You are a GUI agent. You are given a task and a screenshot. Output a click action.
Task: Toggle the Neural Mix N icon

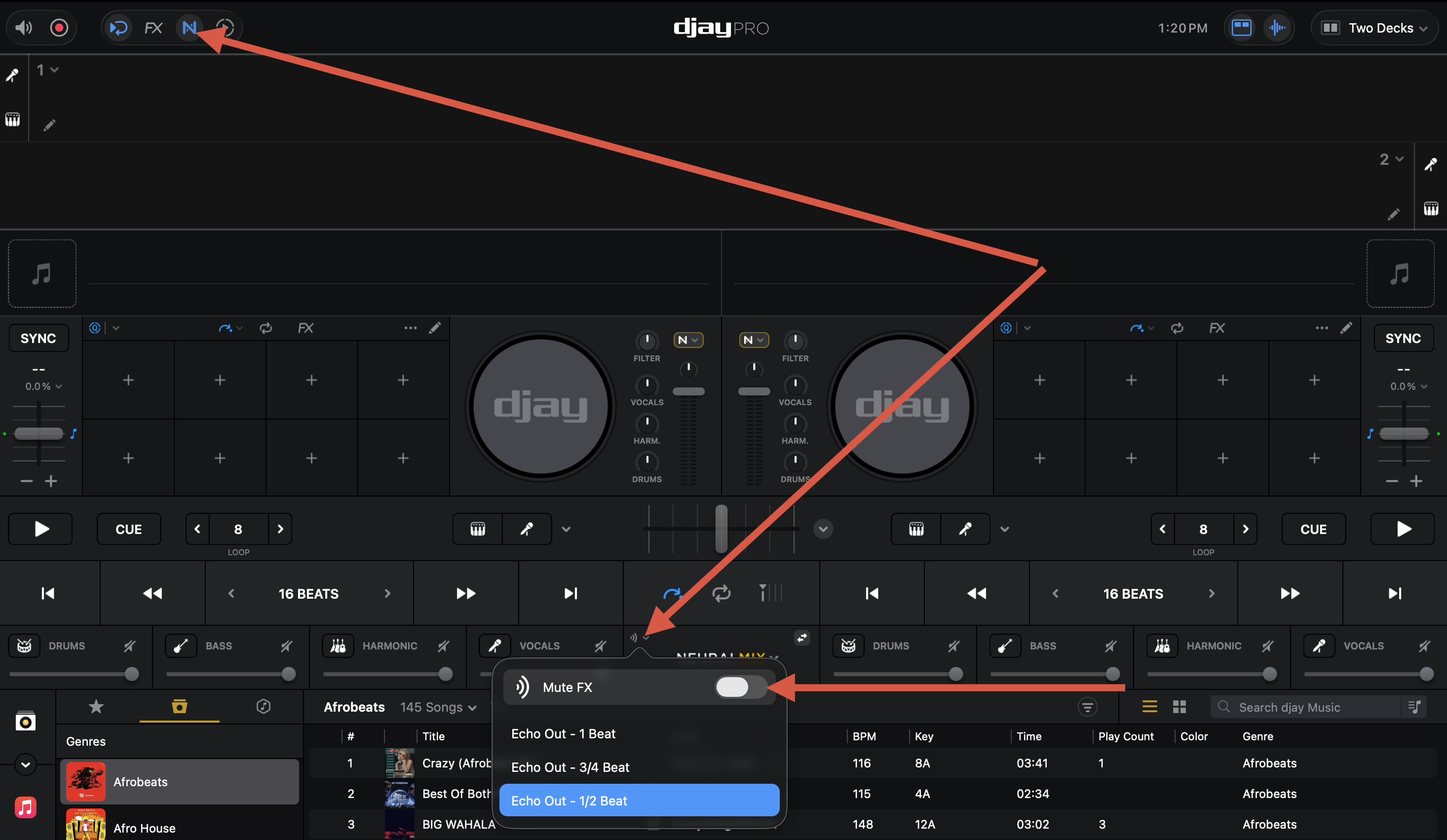pos(189,28)
